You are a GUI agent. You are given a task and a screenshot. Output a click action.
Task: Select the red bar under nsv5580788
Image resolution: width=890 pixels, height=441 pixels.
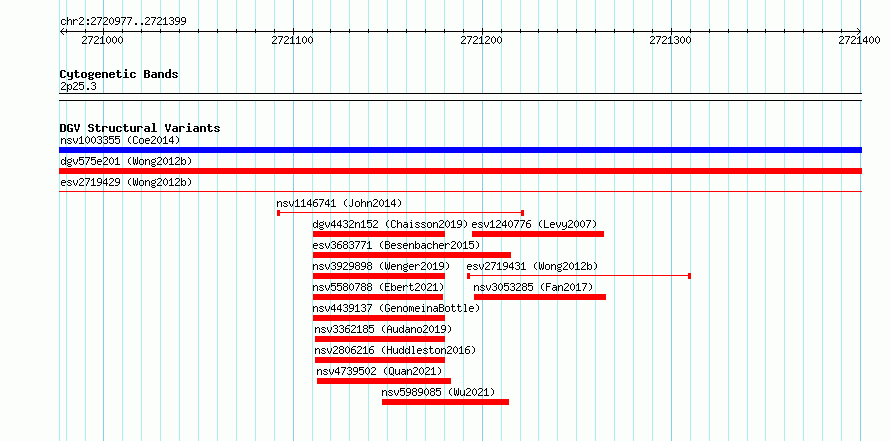coord(378,297)
